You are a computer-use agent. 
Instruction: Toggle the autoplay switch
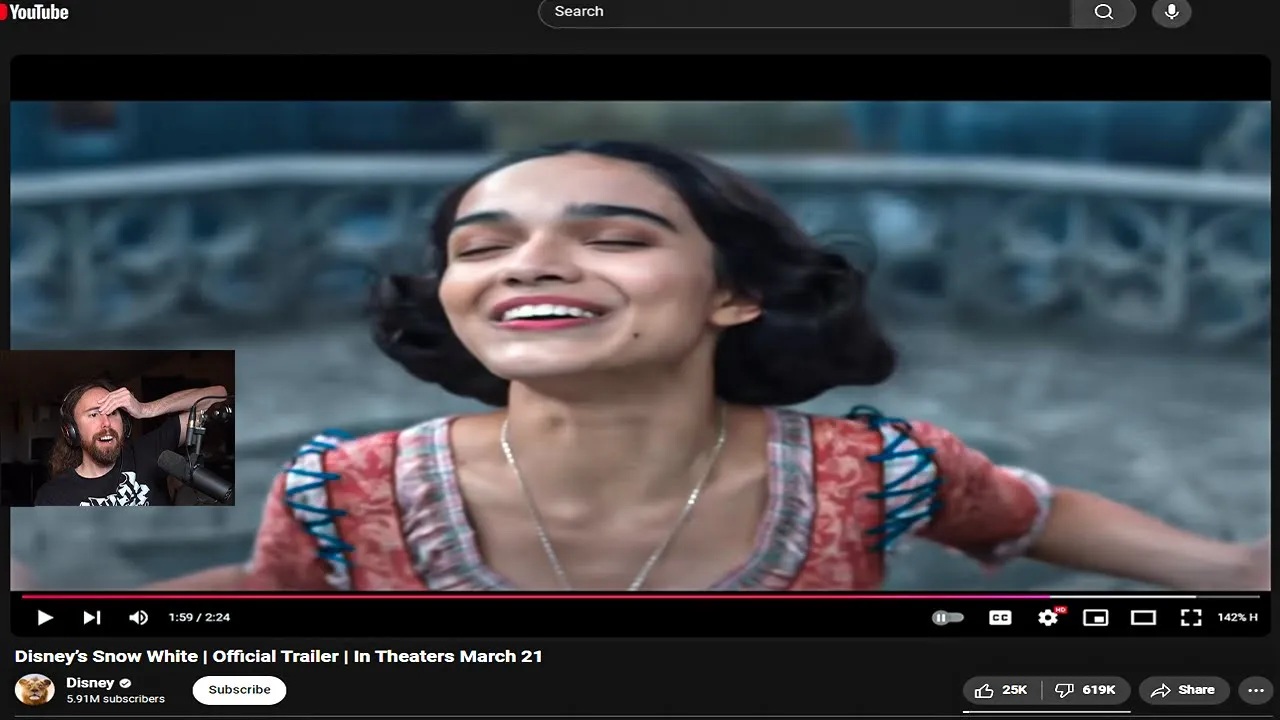pyautogui.click(x=947, y=618)
